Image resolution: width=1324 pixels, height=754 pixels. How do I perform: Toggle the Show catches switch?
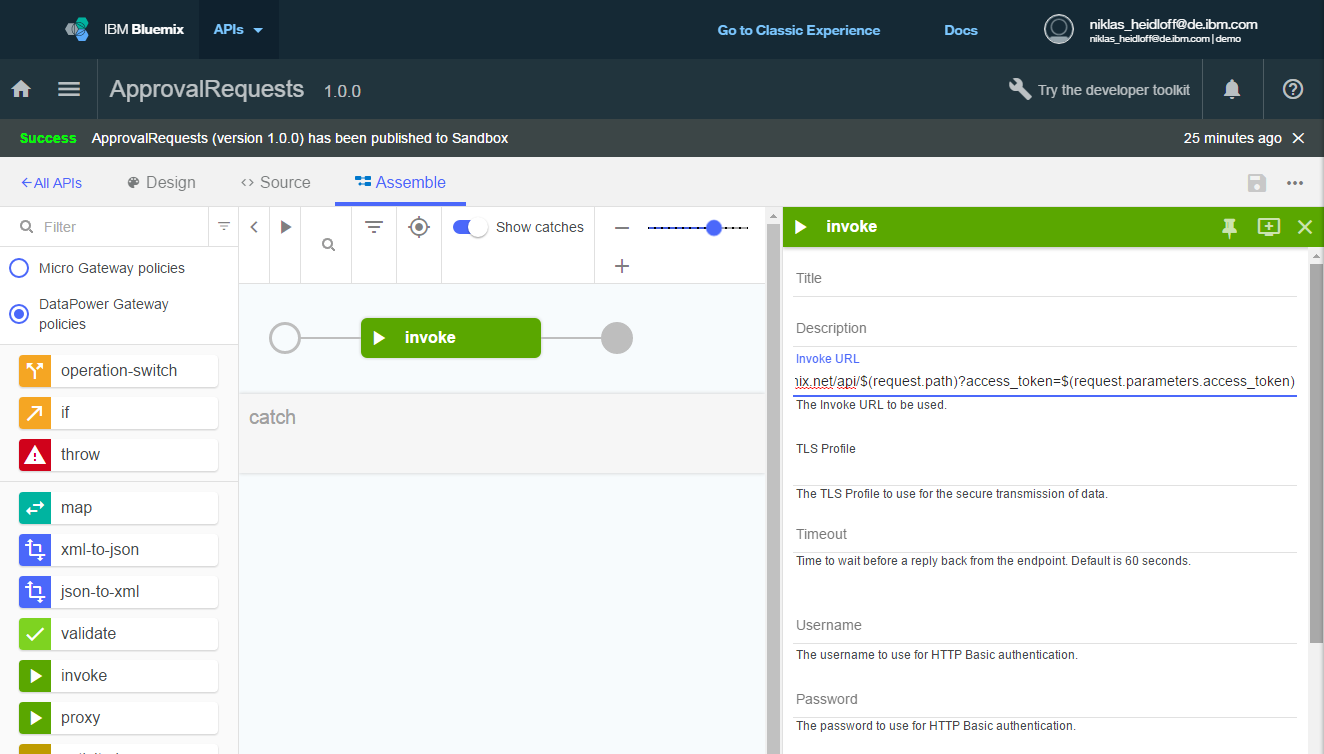[x=470, y=227]
